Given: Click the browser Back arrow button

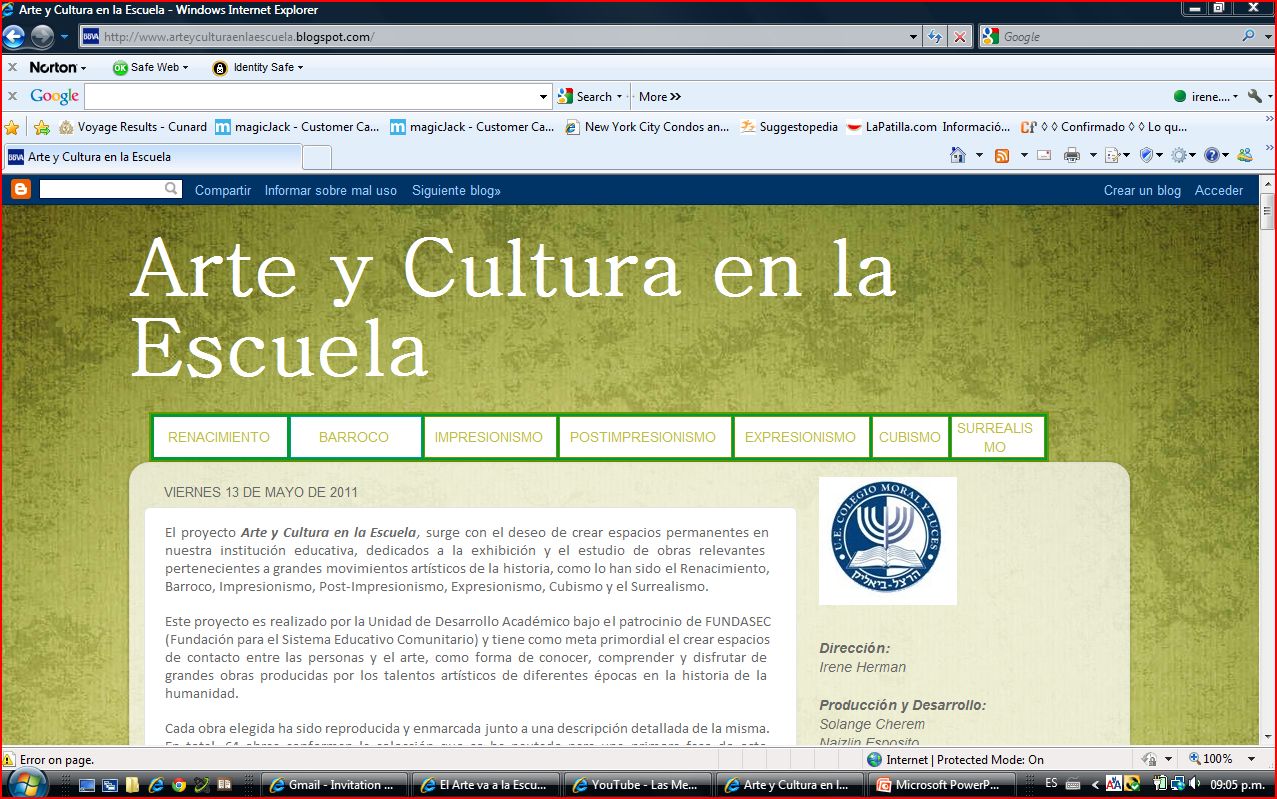Looking at the screenshot, I should coord(14,37).
